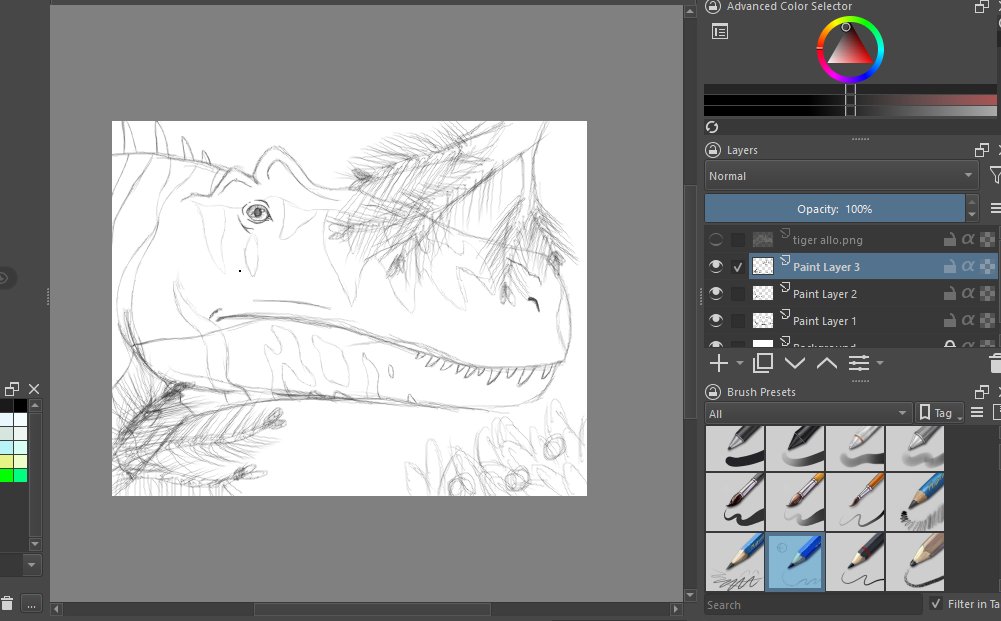The width and height of the screenshot is (1001, 621).
Task: Lock the Advanced Color Selector docker
Action: point(712,6)
